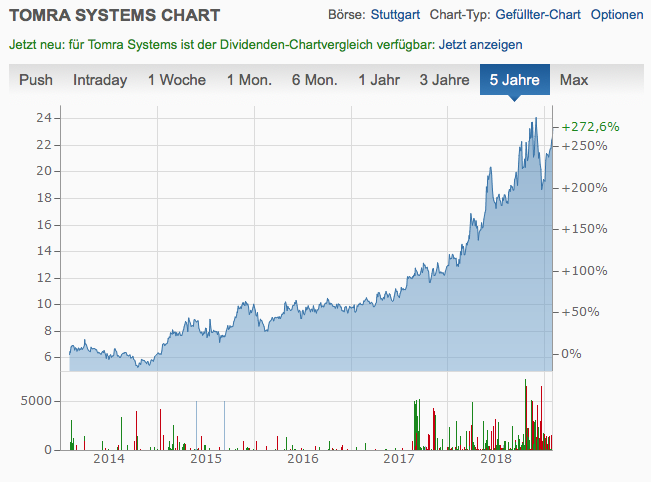Open the Gefüllter-Chart chart type selector
651x482 pixels.
(x=538, y=15)
